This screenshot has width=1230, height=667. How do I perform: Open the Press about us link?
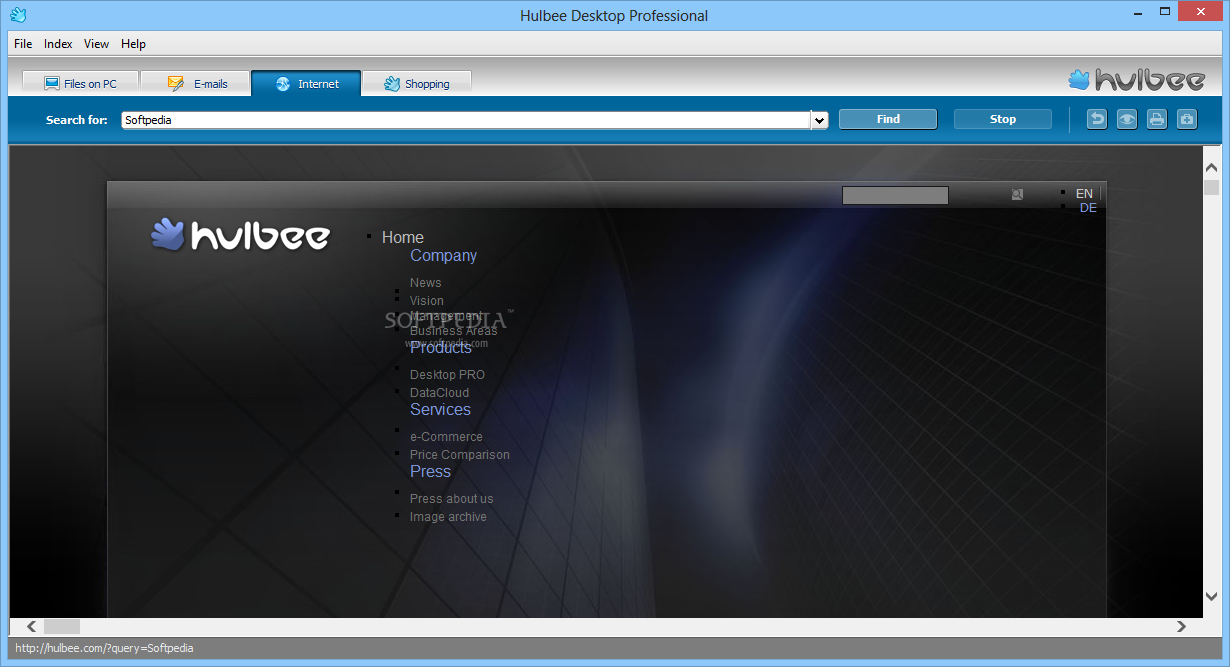452,499
